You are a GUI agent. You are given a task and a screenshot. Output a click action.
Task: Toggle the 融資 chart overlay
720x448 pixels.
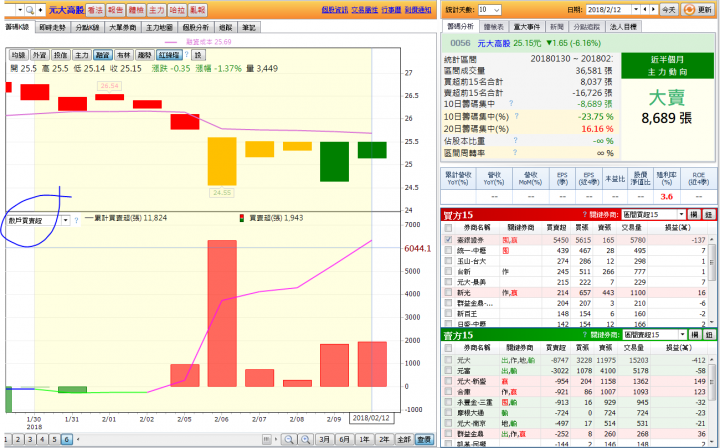click(x=102, y=55)
